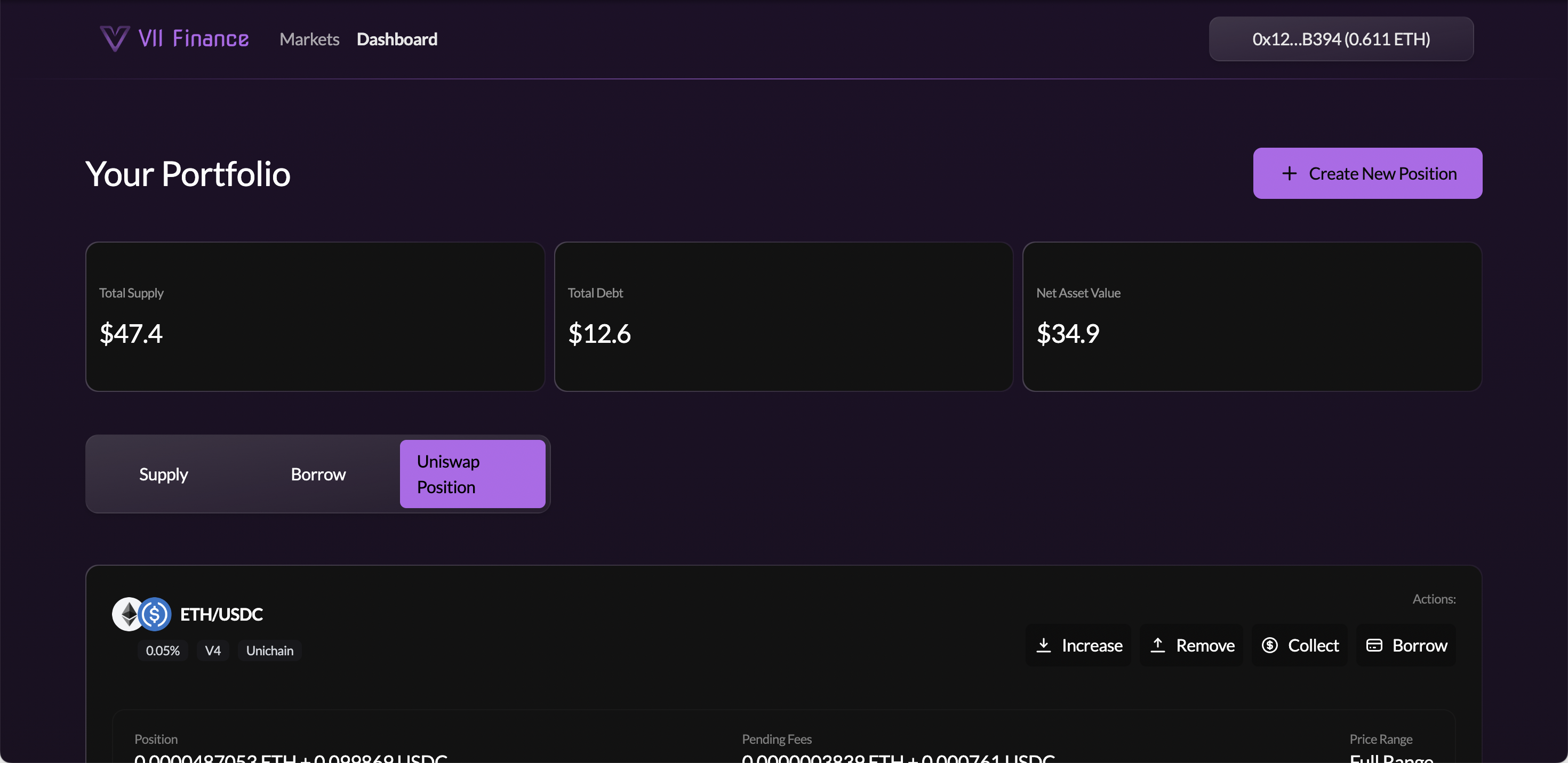This screenshot has width=1568, height=763.
Task: Click the dollar-circle icon on Collect action
Action: pyautogui.click(x=1270, y=645)
